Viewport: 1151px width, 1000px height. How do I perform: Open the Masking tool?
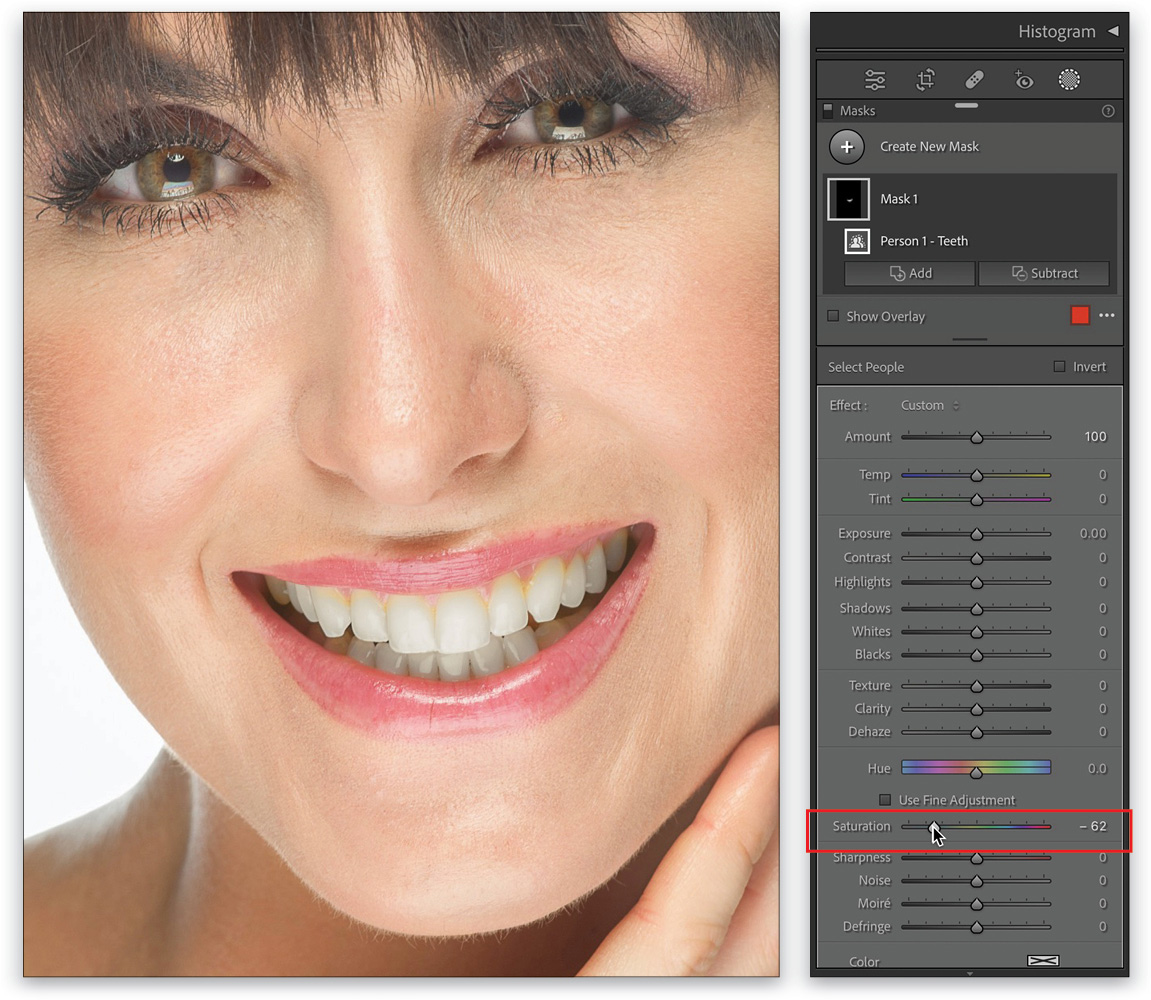point(1069,80)
